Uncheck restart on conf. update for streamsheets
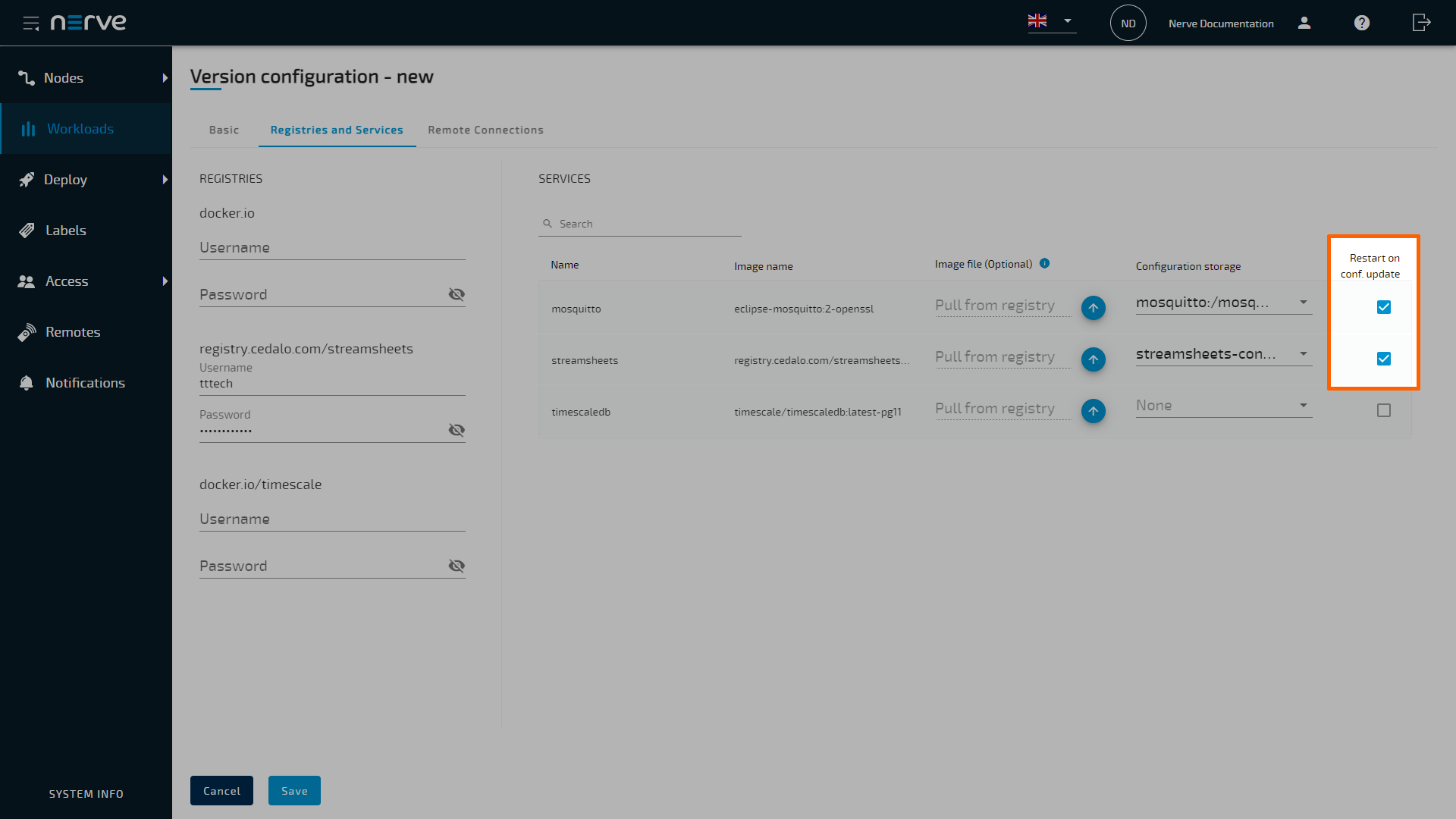The image size is (1456, 819). [x=1384, y=359]
